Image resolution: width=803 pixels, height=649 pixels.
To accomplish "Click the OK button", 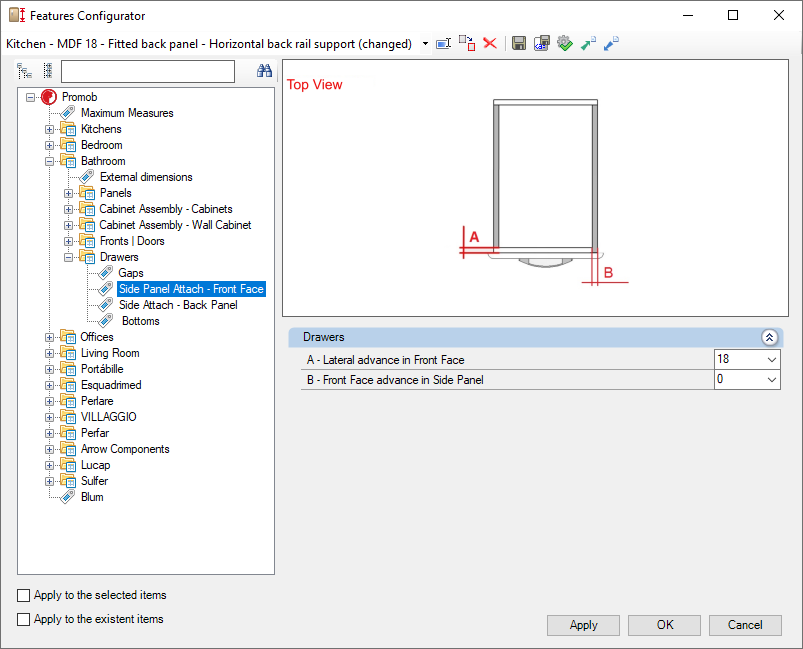I will coord(665,625).
